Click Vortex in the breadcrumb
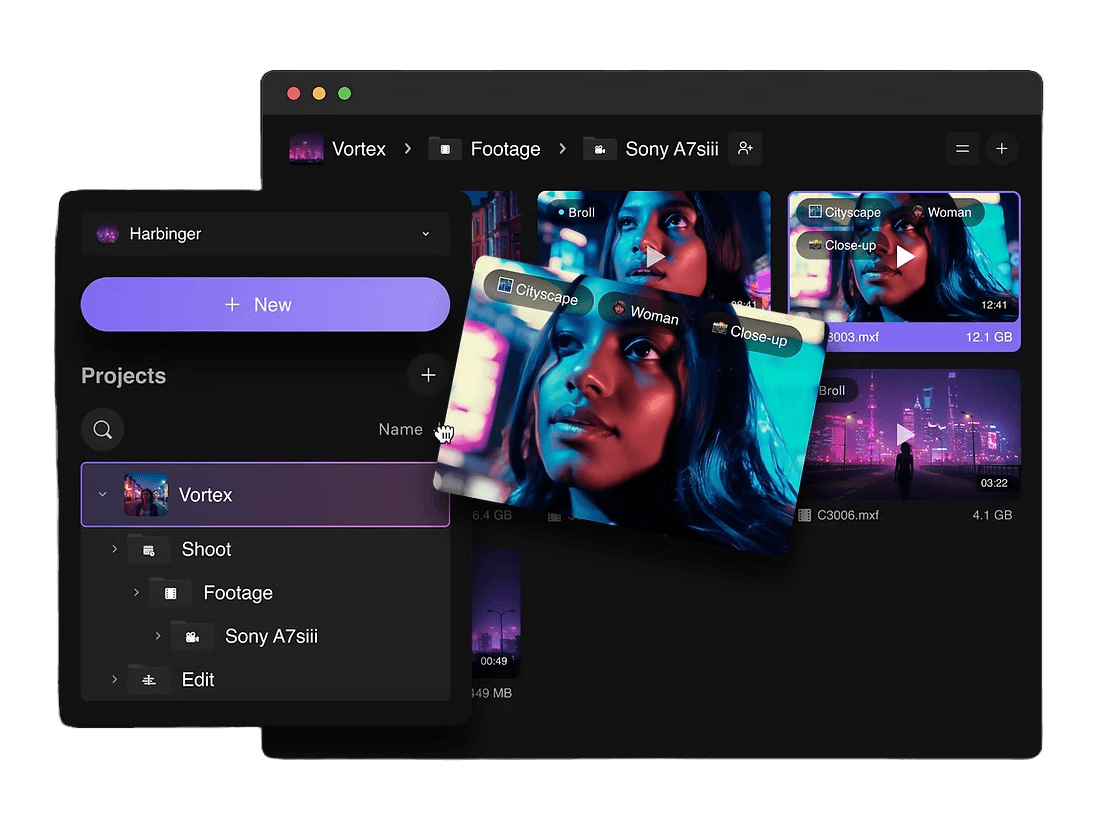This screenshot has height=814, width=1100. [359, 149]
